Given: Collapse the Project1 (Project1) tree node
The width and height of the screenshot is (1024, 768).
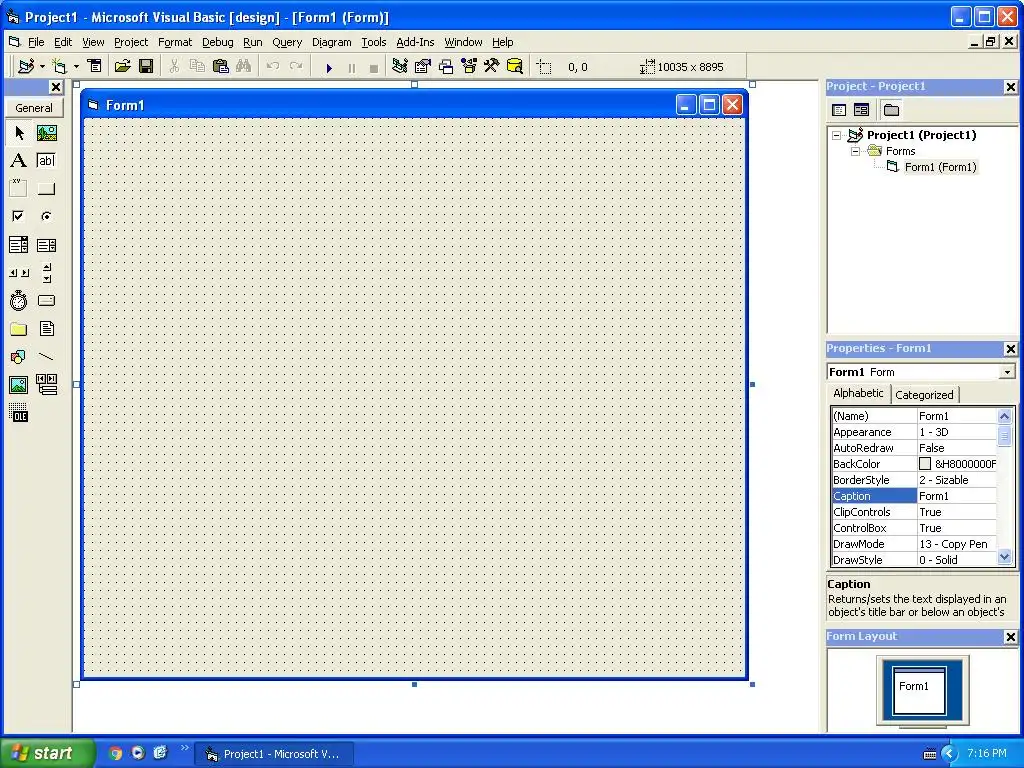Looking at the screenshot, I should tap(837, 136).
